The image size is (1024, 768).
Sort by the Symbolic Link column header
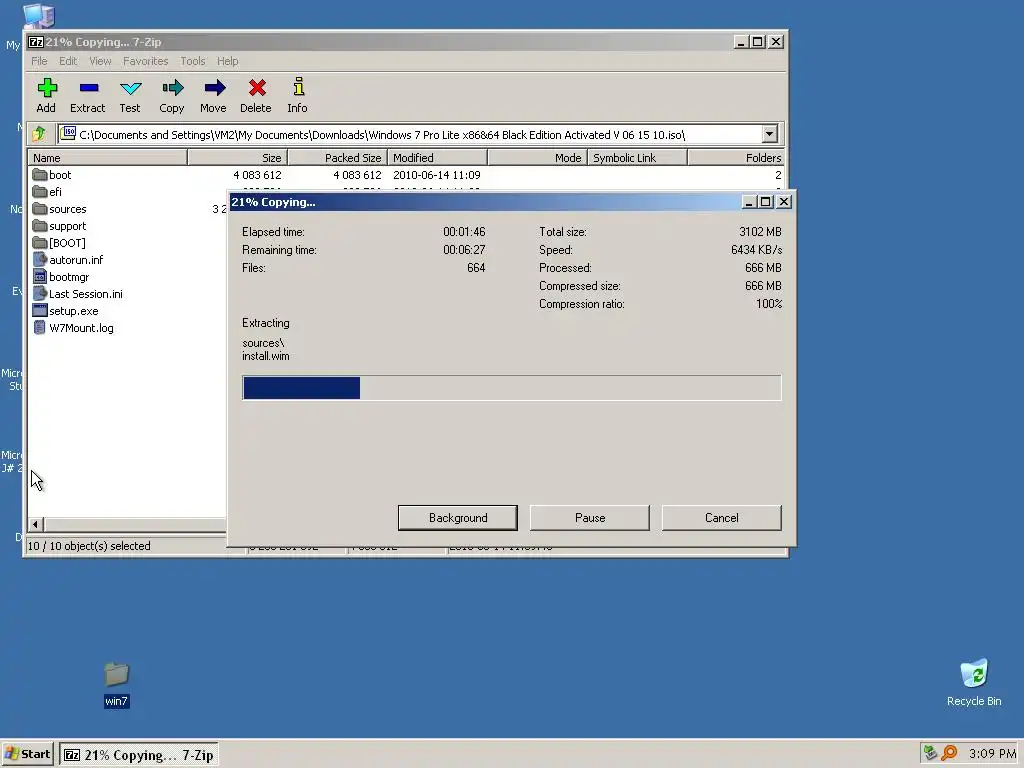coord(637,157)
